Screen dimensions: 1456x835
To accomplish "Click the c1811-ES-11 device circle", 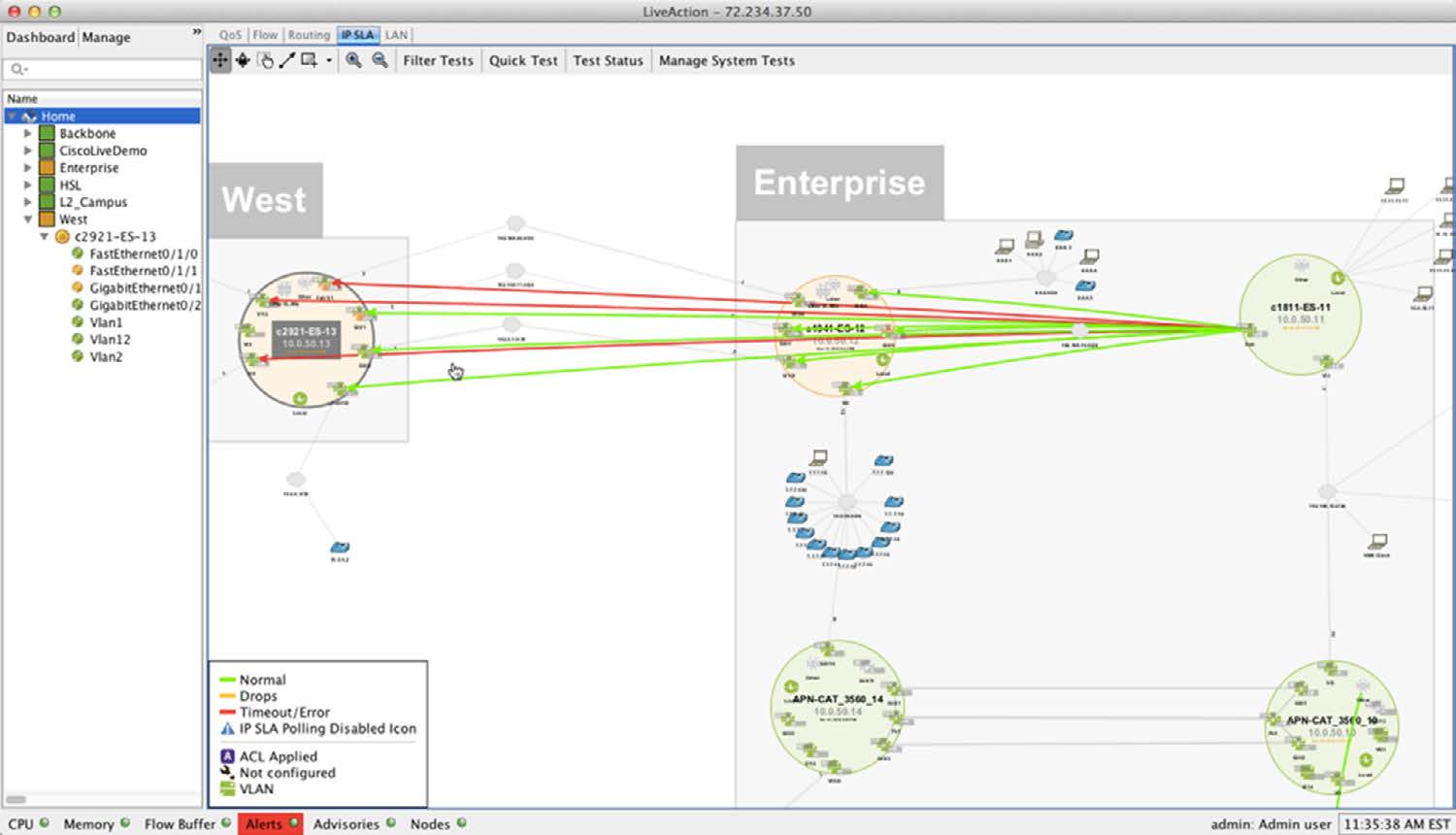I will coord(1300,314).
